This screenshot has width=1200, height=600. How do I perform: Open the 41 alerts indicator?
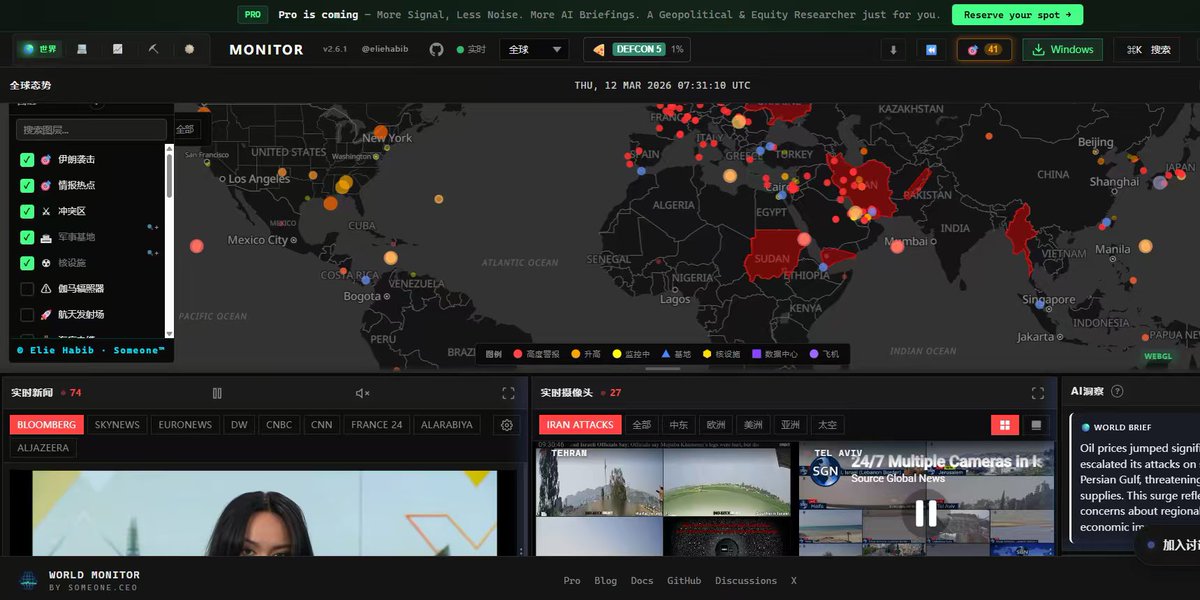[x=983, y=50]
